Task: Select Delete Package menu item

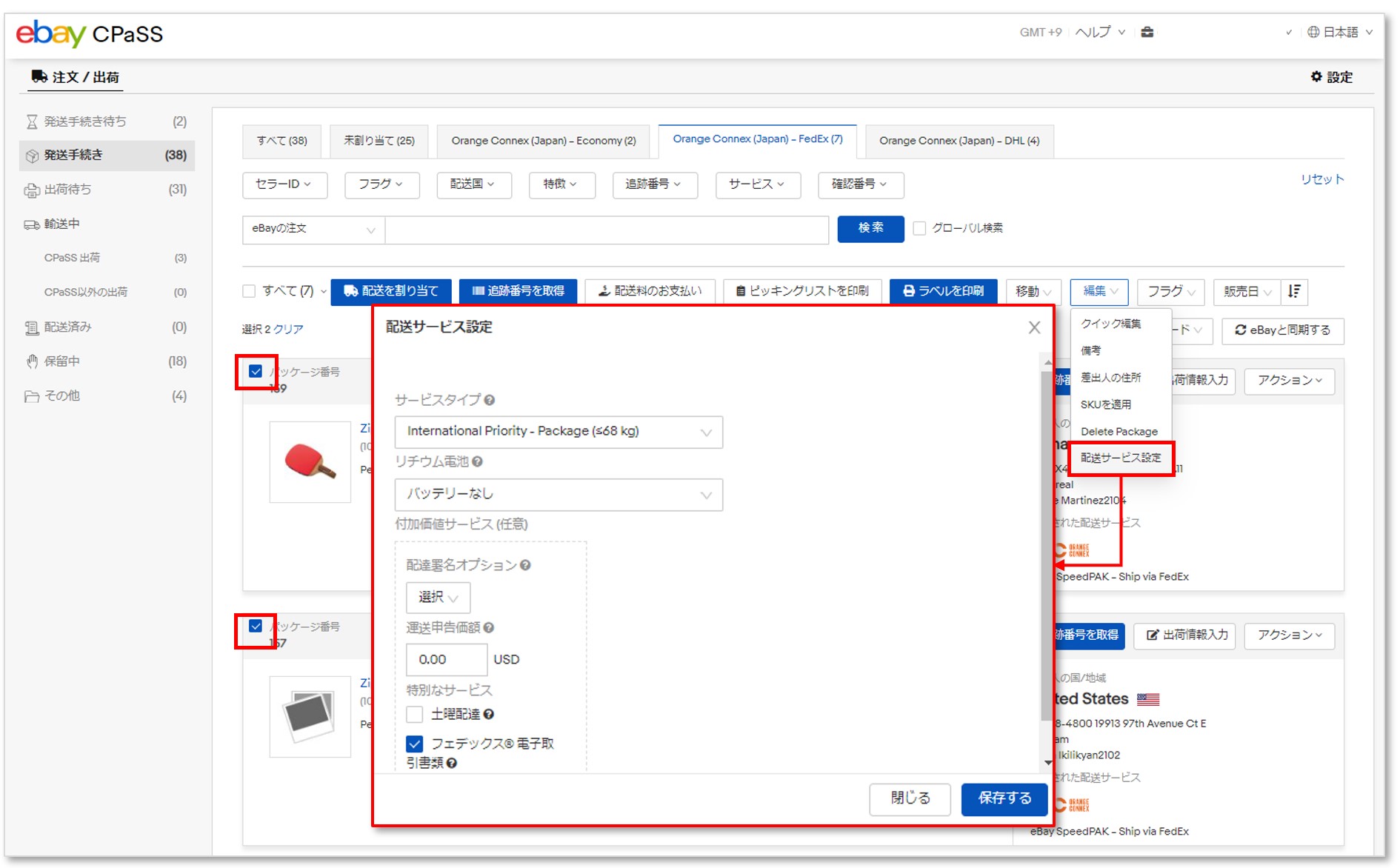Action: coord(1119,432)
